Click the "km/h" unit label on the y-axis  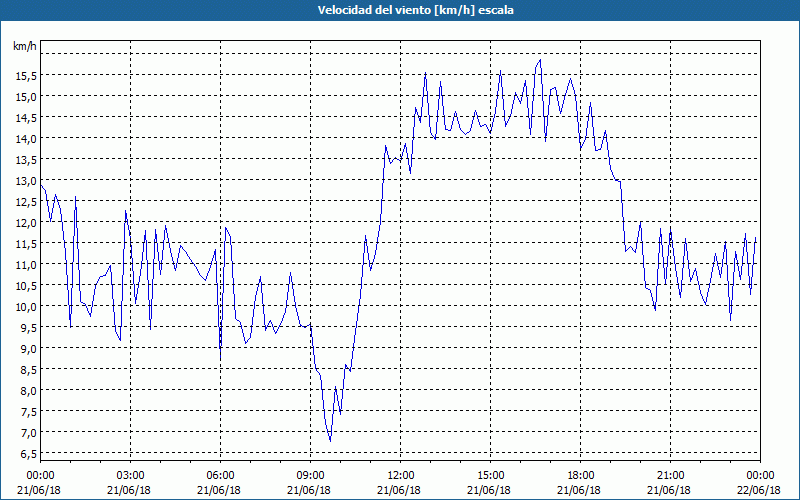click(x=24, y=46)
